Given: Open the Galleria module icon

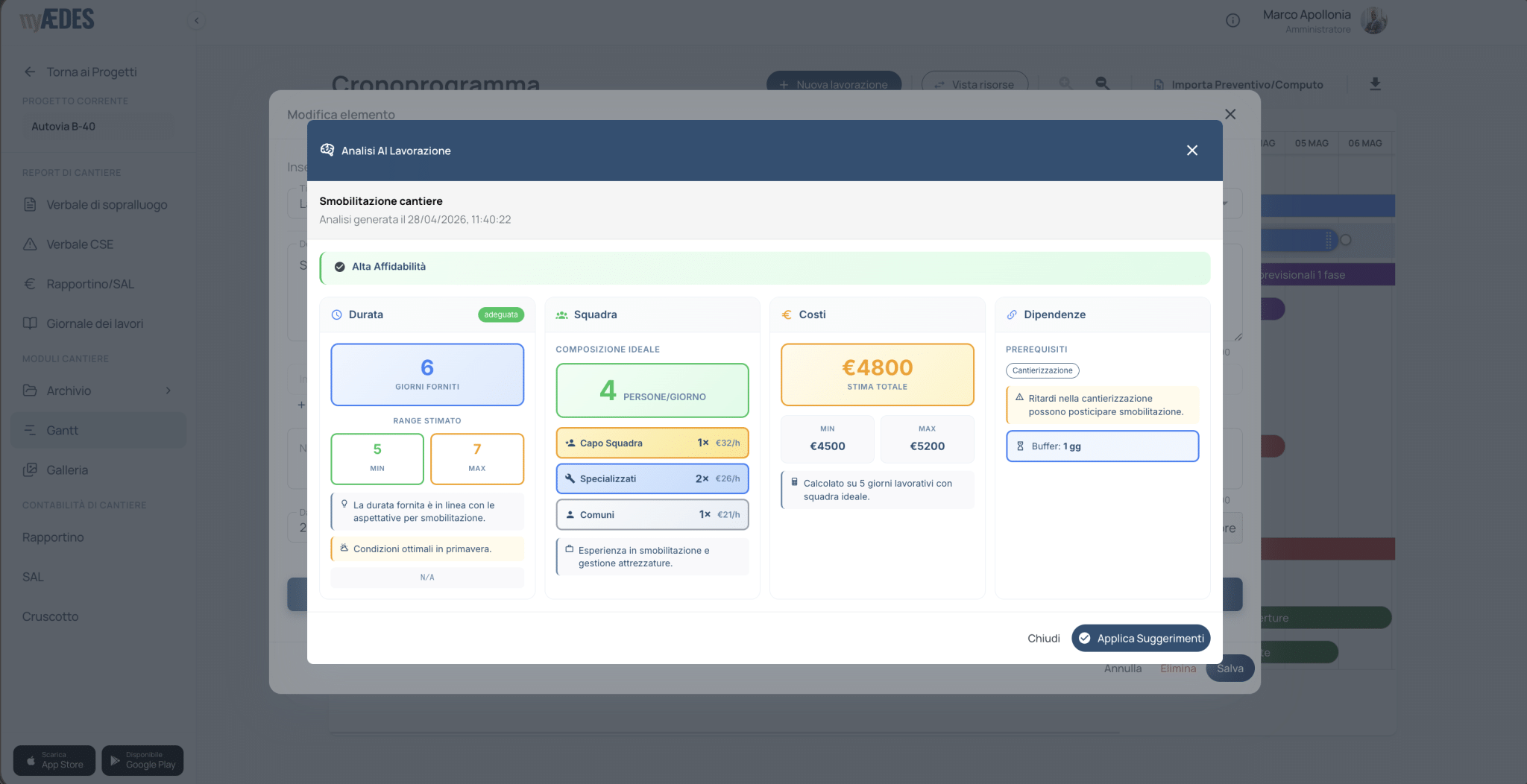Looking at the screenshot, I should coord(30,470).
